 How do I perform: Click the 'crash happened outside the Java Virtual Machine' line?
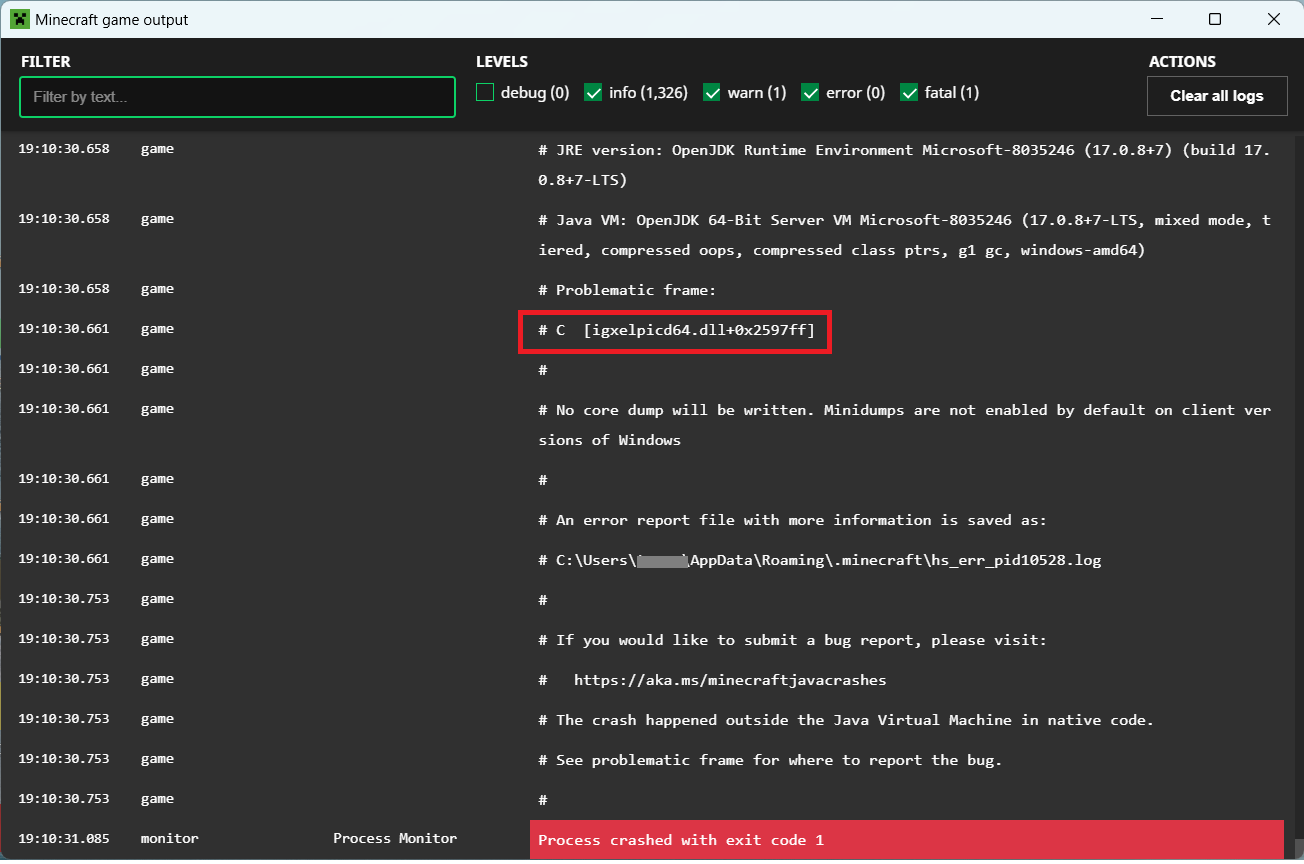point(846,720)
